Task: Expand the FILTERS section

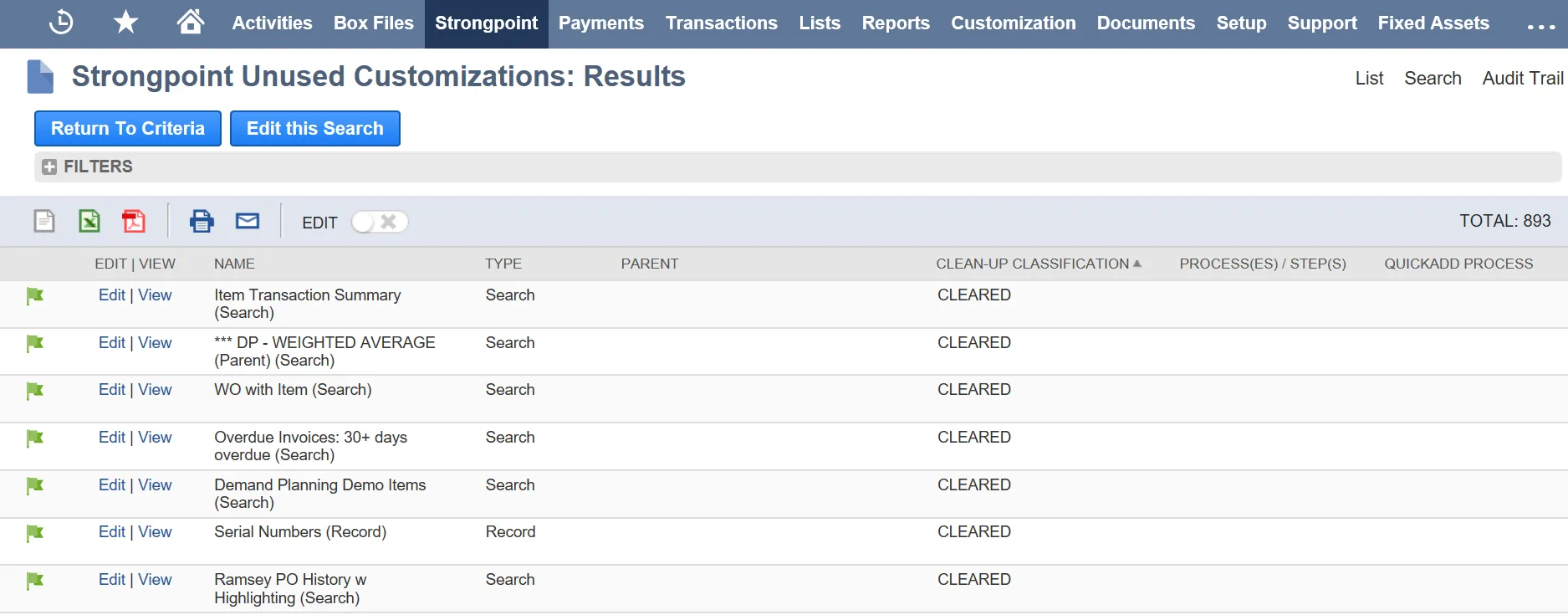Action: (x=87, y=167)
